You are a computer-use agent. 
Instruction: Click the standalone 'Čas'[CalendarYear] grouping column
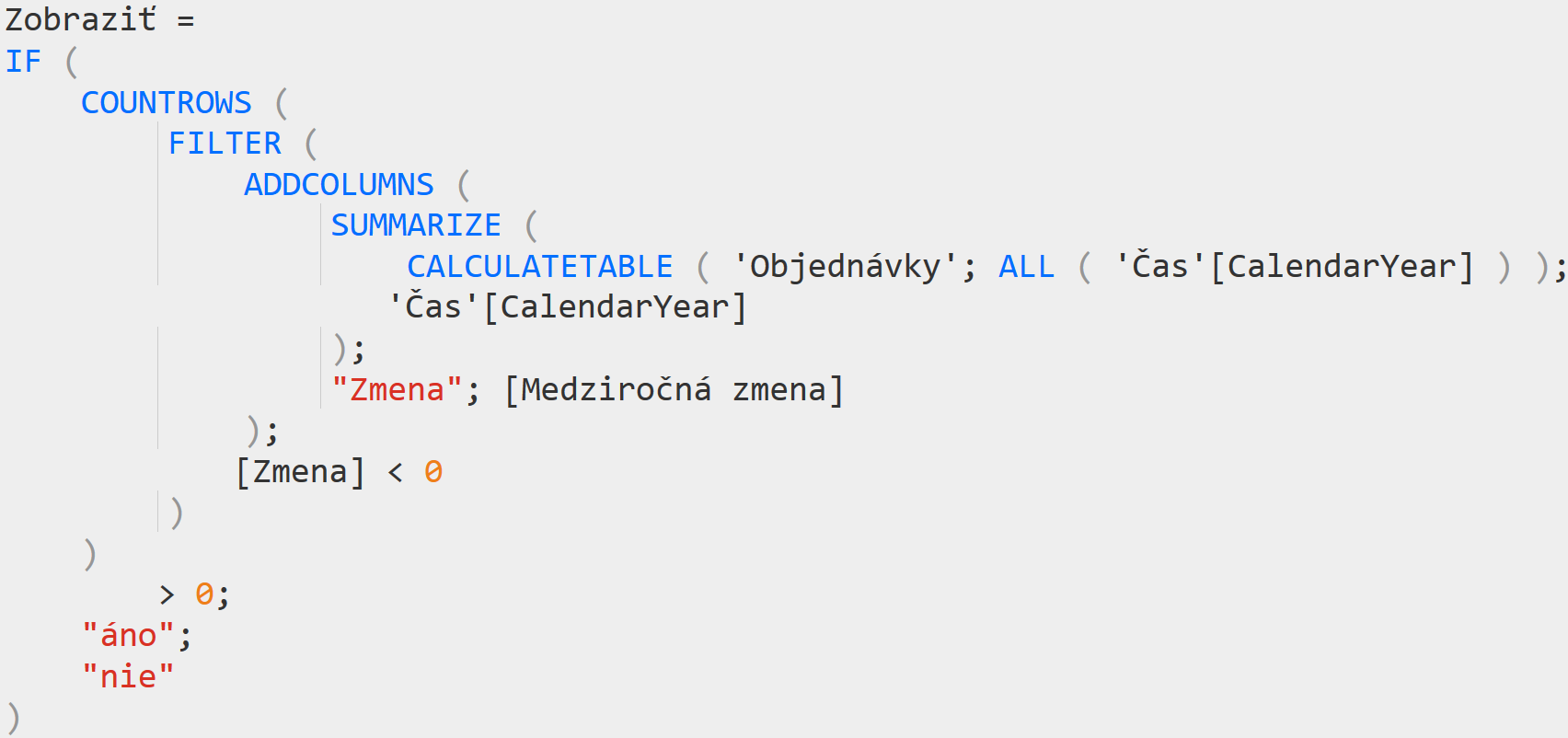point(568,306)
